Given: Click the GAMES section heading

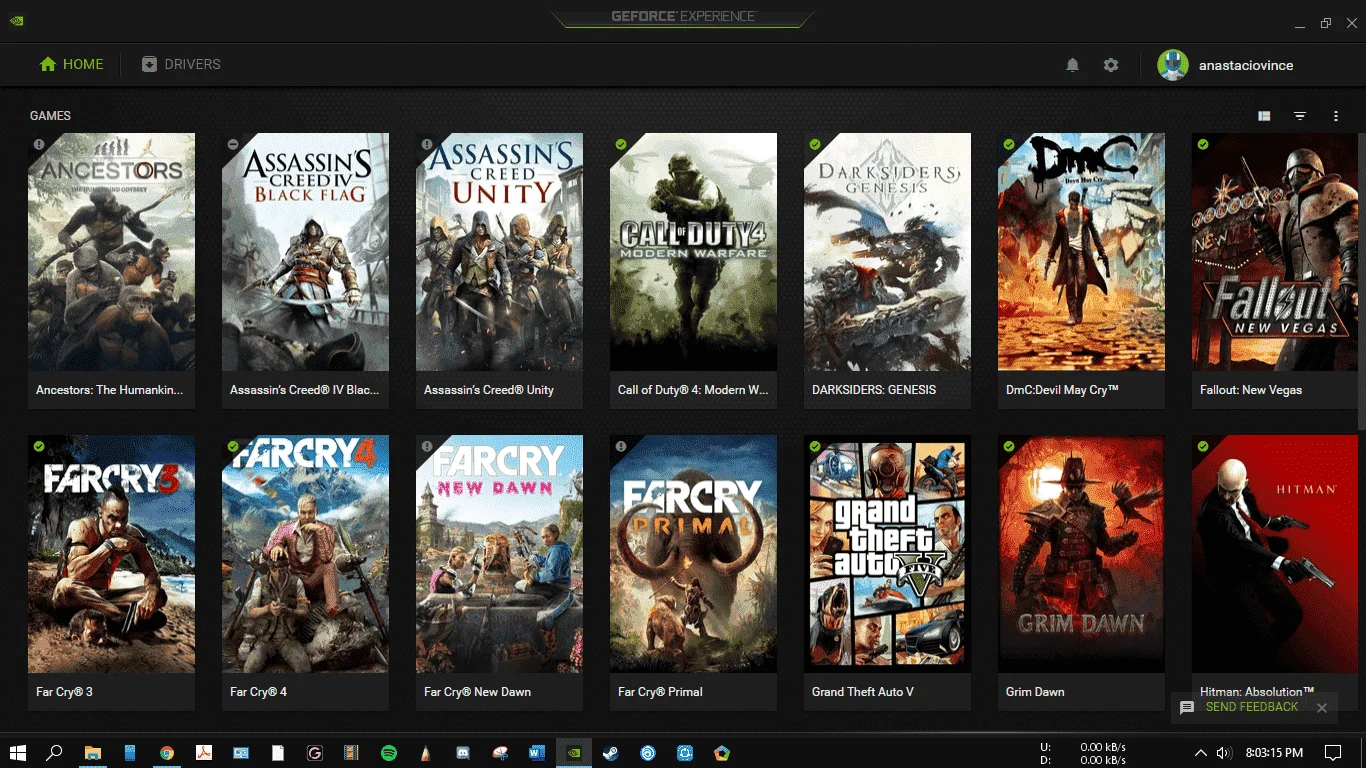Looking at the screenshot, I should click(50, 116).
